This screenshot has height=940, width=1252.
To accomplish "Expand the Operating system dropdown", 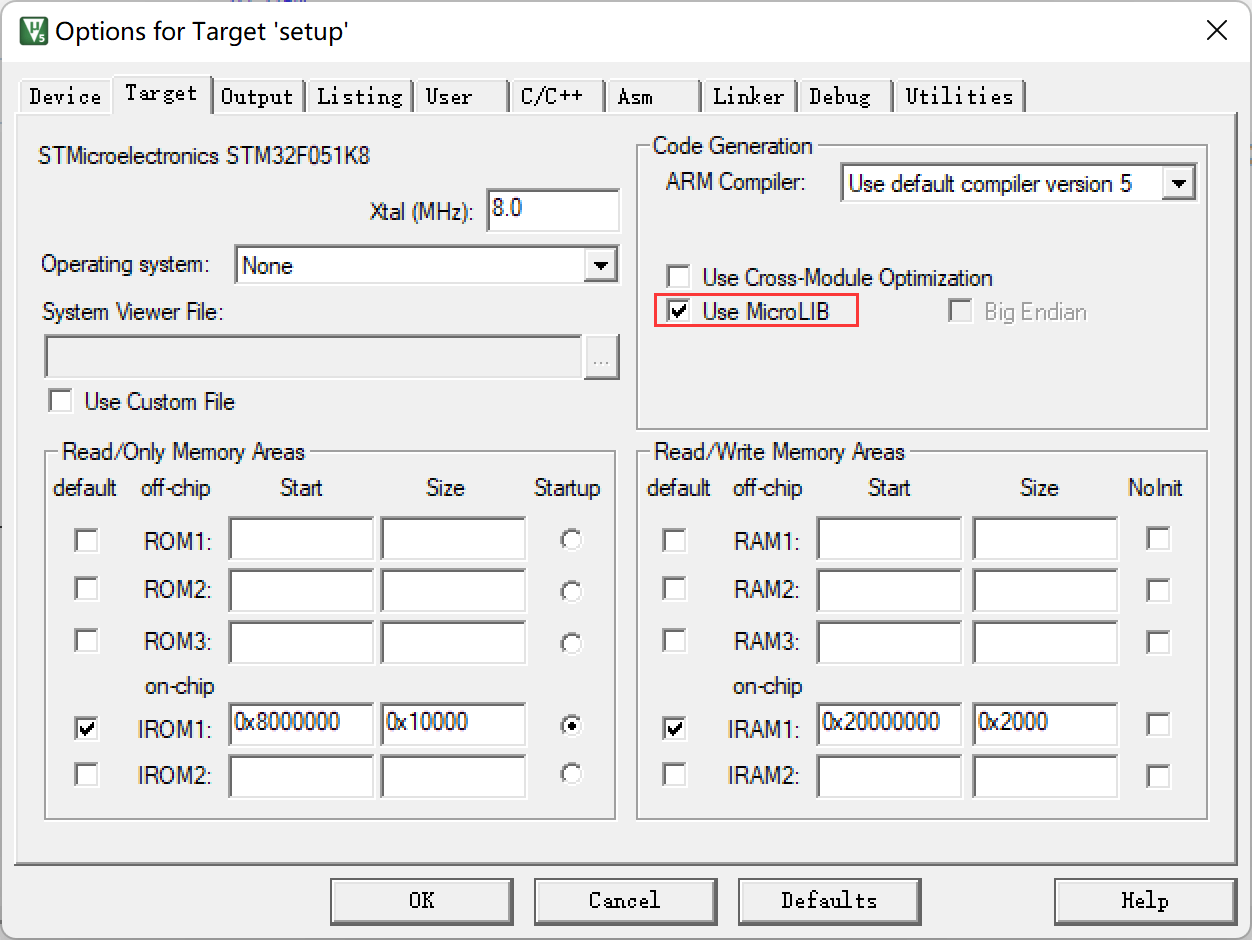I will pos(600,266).
